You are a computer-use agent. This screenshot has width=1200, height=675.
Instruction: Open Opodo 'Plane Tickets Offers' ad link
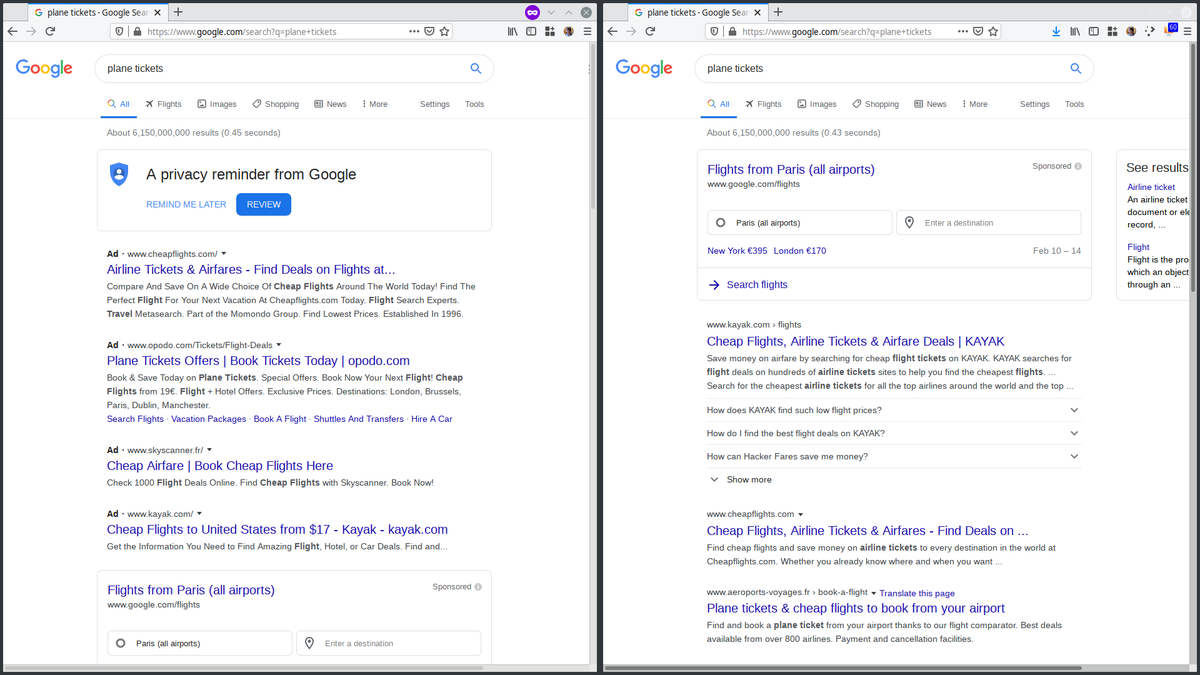click(x=258, y=361)
